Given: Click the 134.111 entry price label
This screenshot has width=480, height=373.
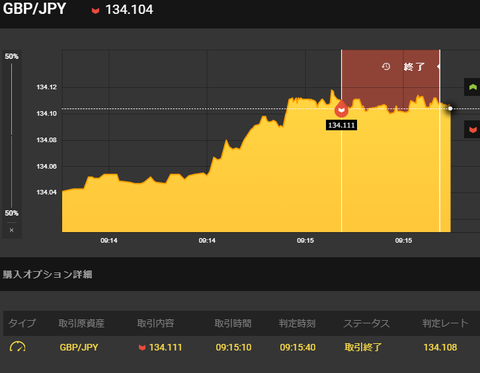Looking at the screenshot, I should click(341, 125).
